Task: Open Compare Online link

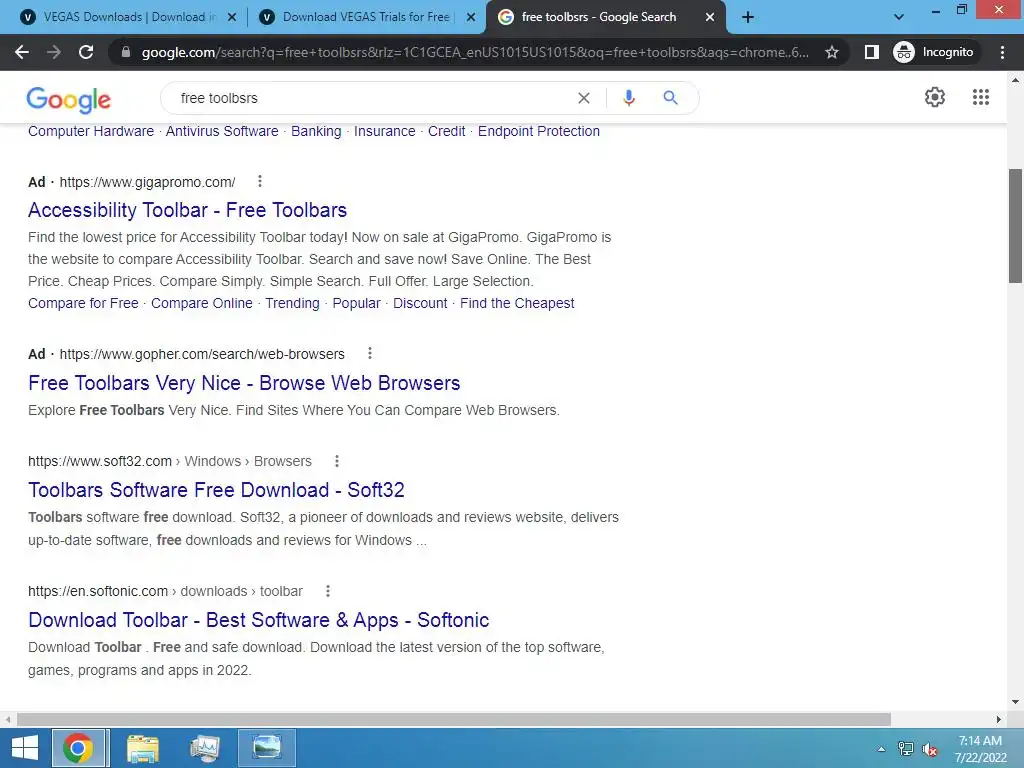Action: tap(202, 303)
